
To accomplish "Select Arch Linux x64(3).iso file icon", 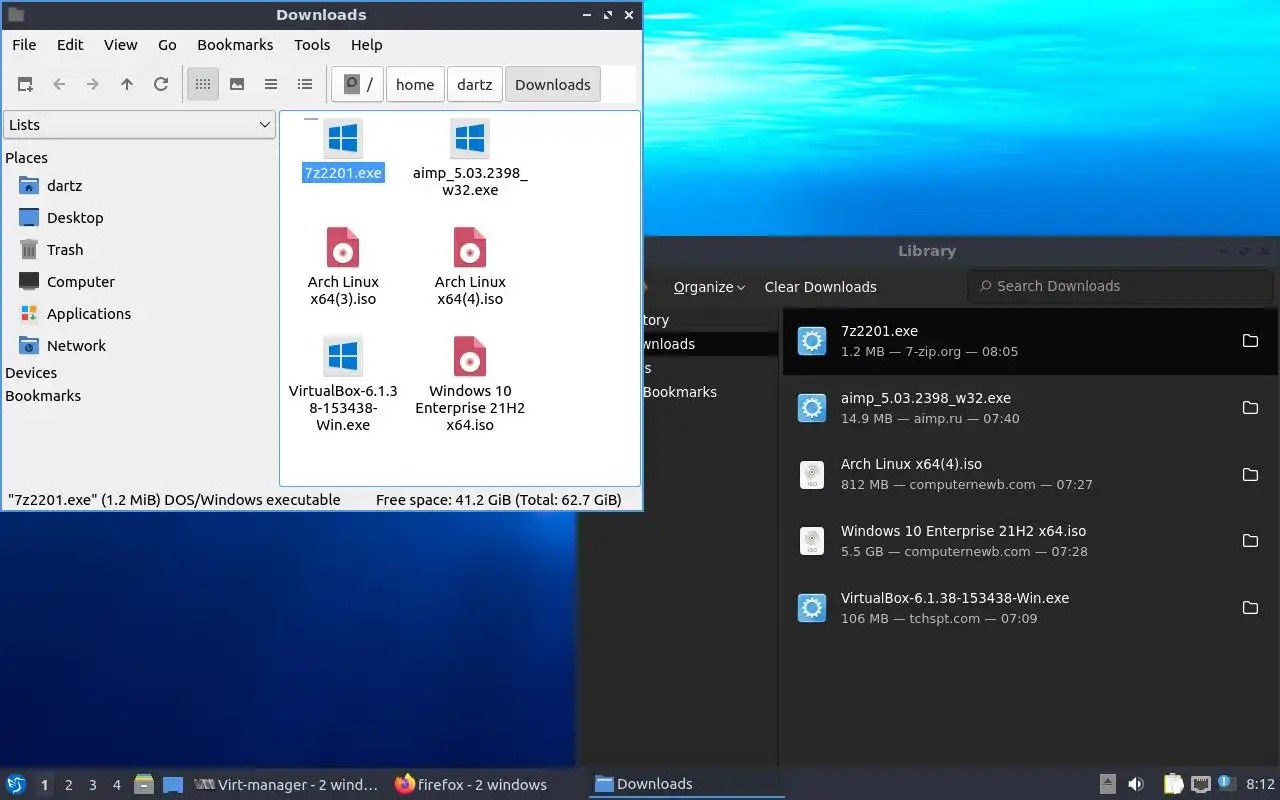I will 343,247.
